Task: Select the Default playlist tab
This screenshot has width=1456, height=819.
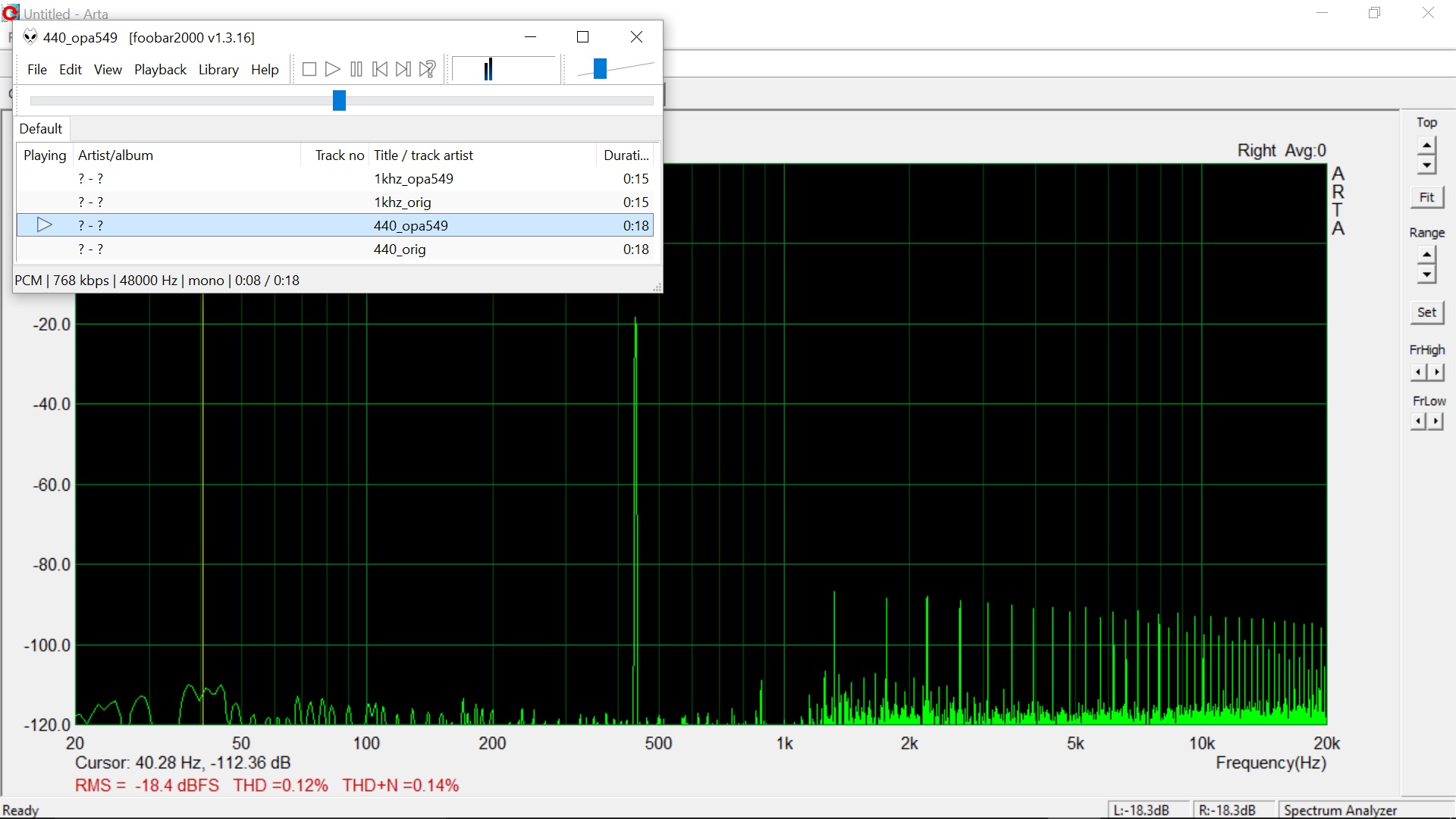Action: pyautogui.click(x=41, y=129)
